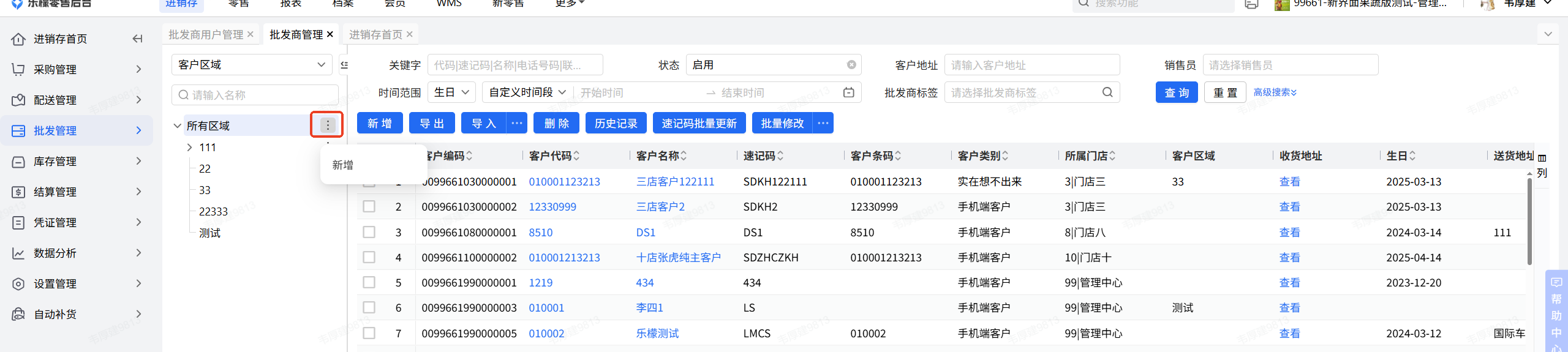Clear the 状态 启用 selection
1568x352 pixels.
851,65
